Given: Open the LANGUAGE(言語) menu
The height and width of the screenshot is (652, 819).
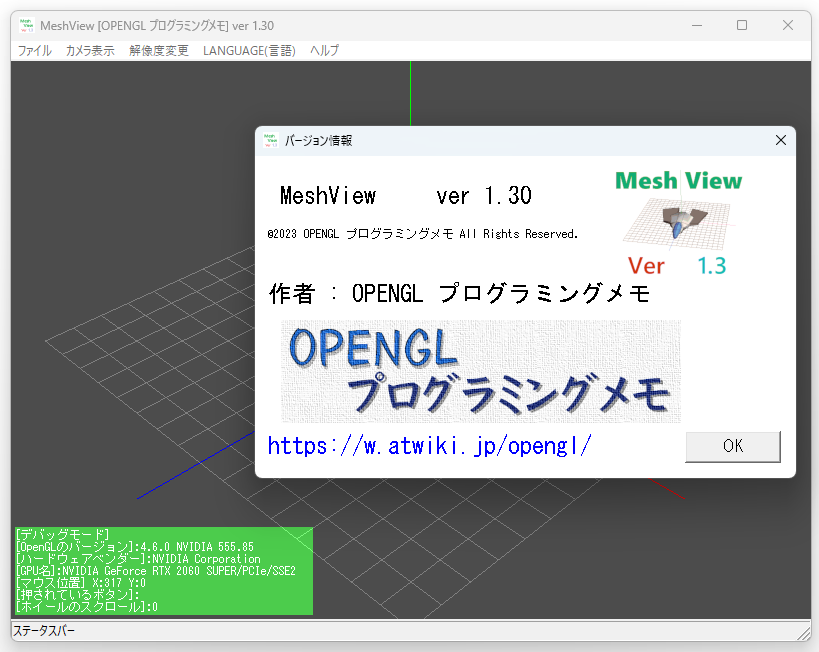Looking at the screenshot, I should coord(249,51).
